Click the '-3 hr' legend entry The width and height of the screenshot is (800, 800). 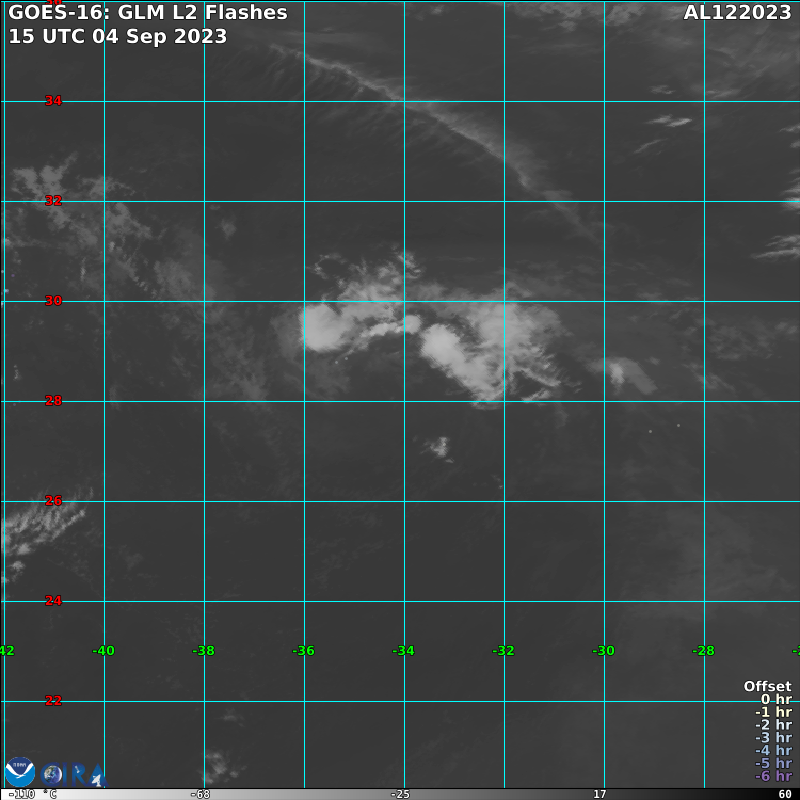(773, 738)
